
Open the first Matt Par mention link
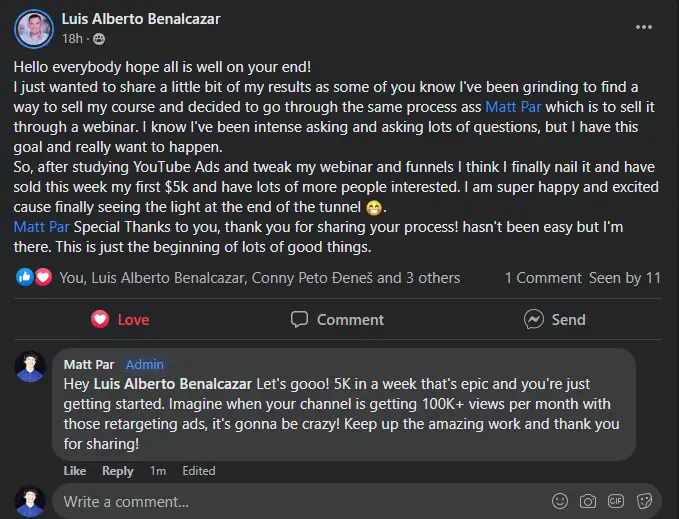coord(514,106)
